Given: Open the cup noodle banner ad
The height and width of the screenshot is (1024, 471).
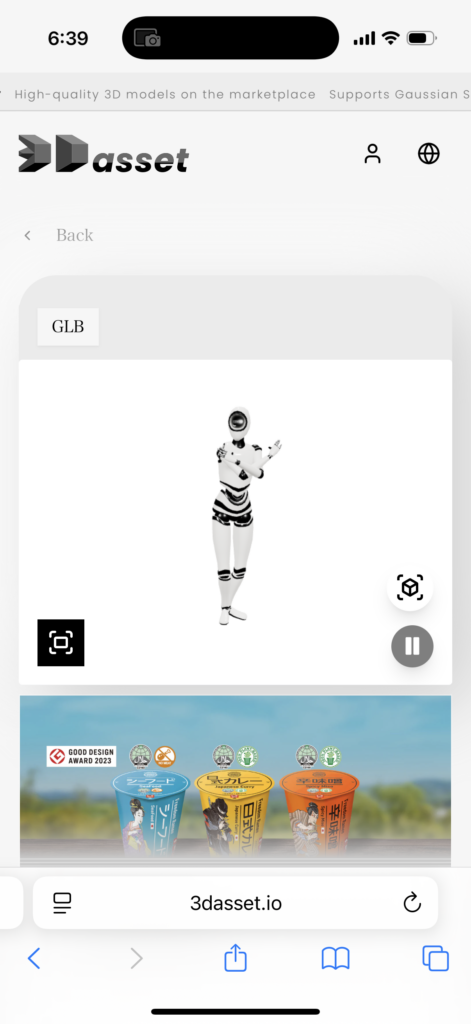Looking at the screenshot, I should coord(235,780).
